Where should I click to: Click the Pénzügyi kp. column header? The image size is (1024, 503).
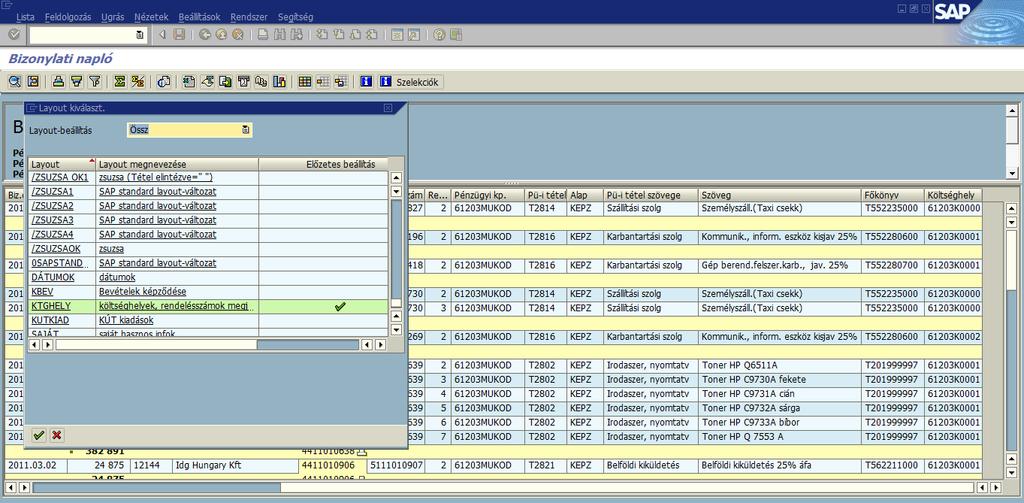click(x=488, y=195)
